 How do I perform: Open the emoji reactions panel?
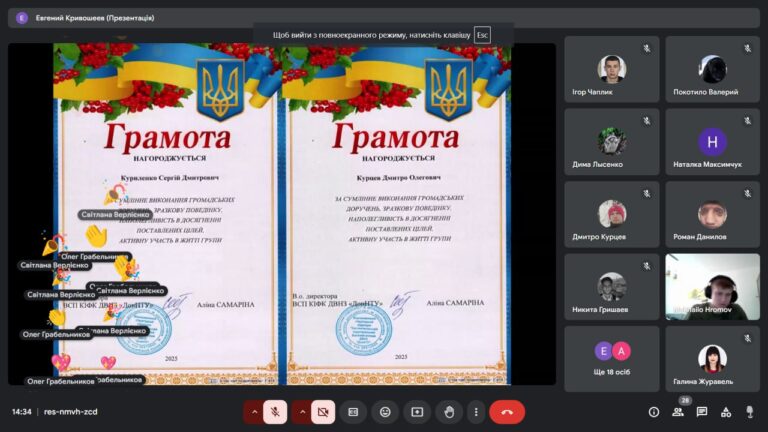tap(385, 412)
